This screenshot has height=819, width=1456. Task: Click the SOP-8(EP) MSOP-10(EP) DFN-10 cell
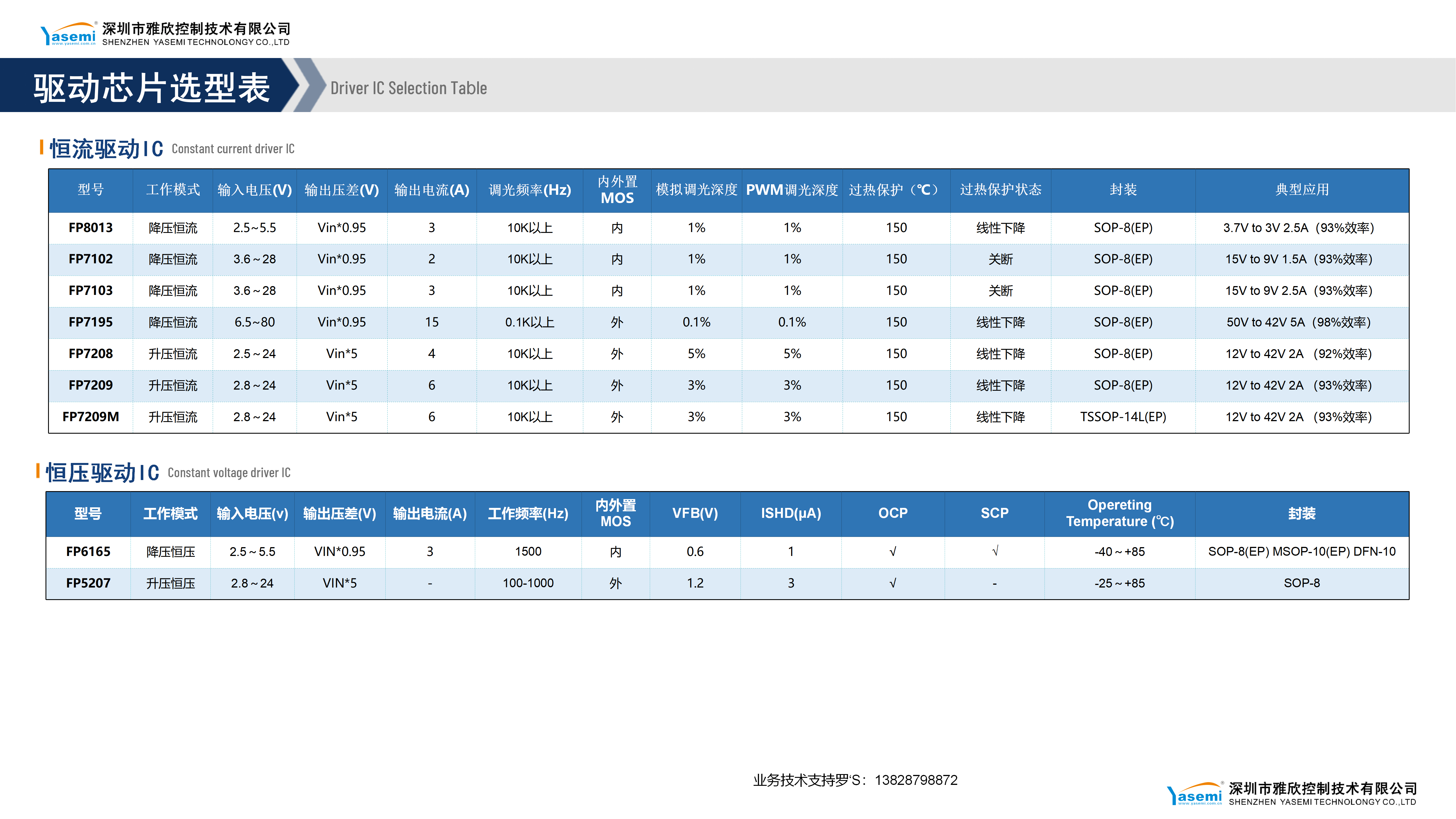click(1302, 552)
